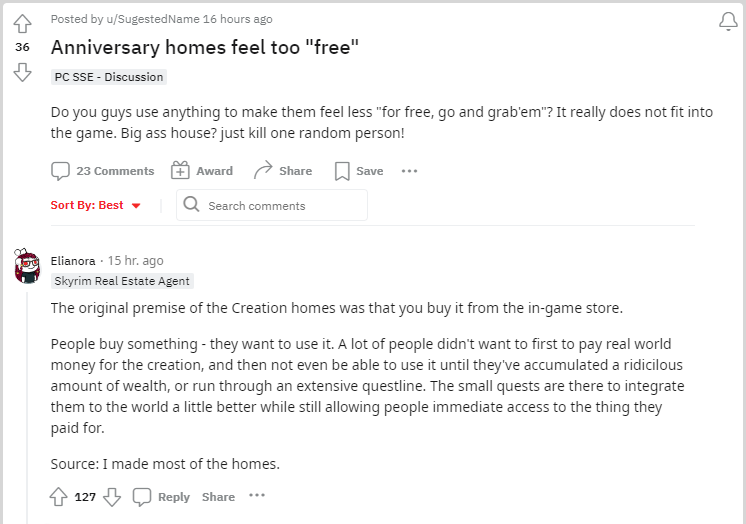Image resolution: width=746 pixels, height=524 pixels.
Task: Open the post's more options ellipsis
Action: [x=409, y=171]
